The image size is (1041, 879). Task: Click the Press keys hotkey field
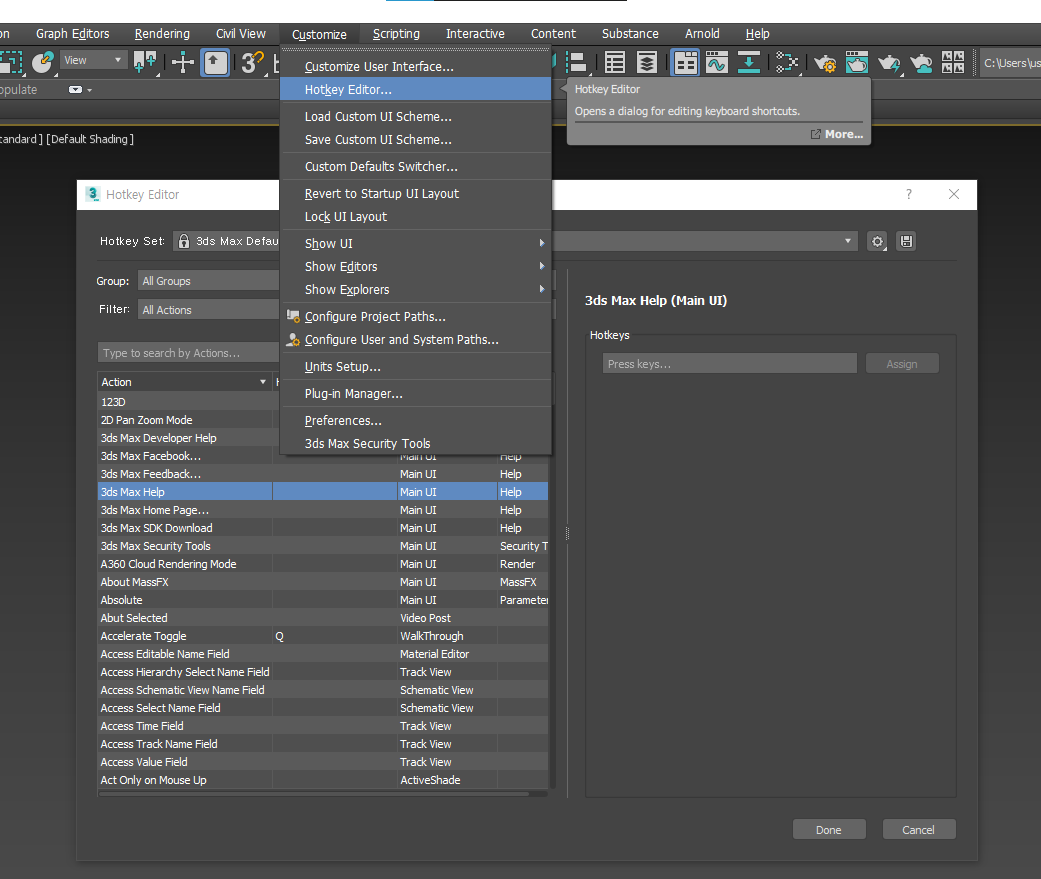click(x=730, y=364)
